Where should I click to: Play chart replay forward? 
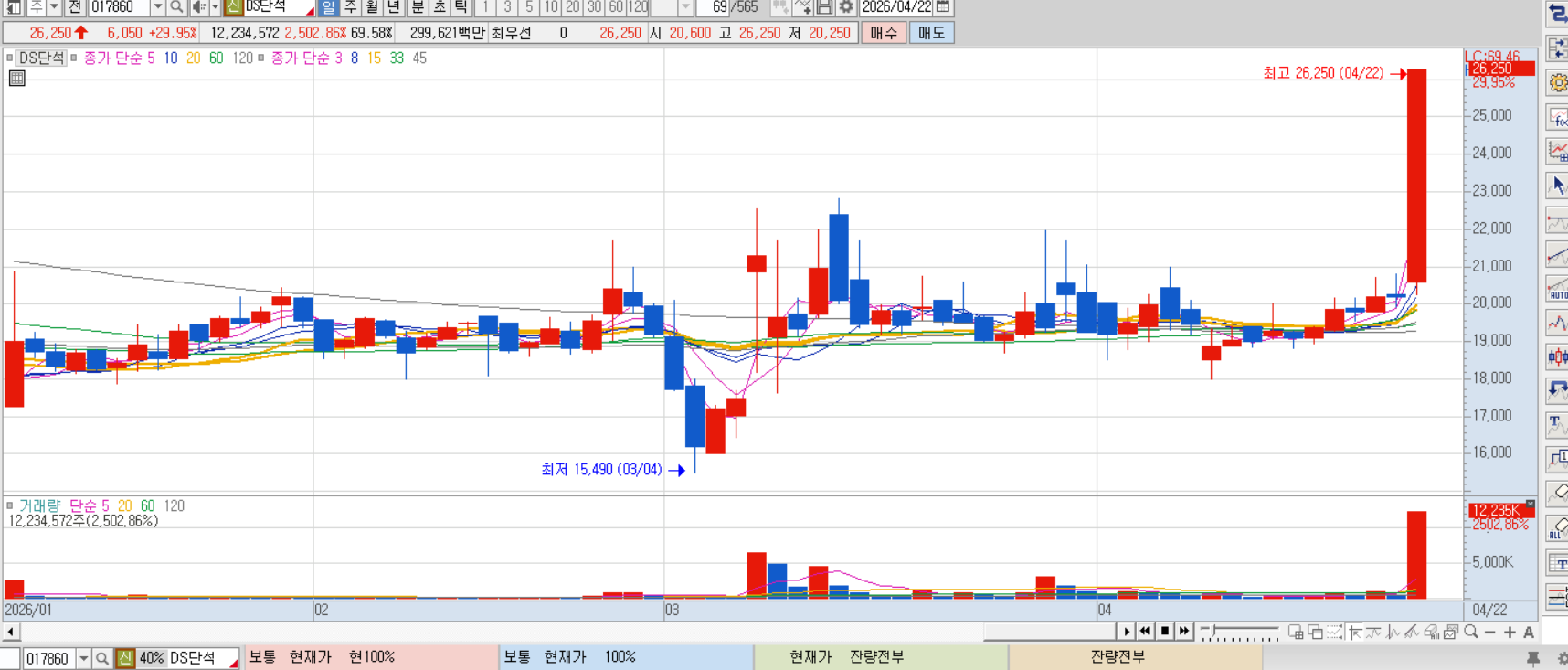pyautogui.click(x=1126, y=631)
